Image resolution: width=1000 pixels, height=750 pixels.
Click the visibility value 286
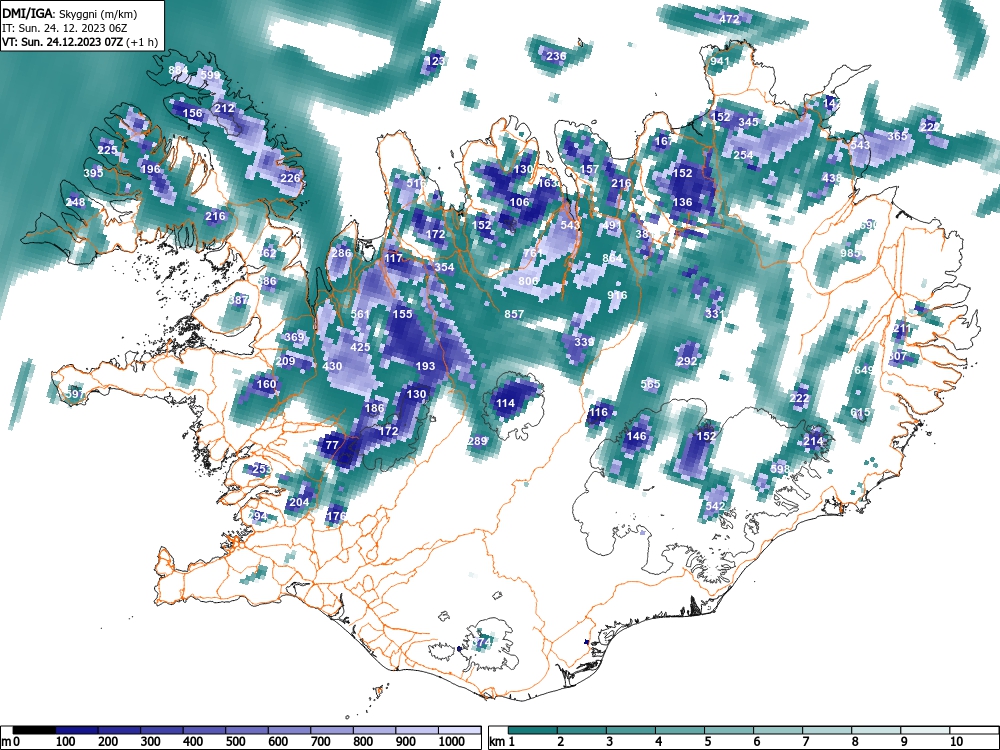coord(341,253)
